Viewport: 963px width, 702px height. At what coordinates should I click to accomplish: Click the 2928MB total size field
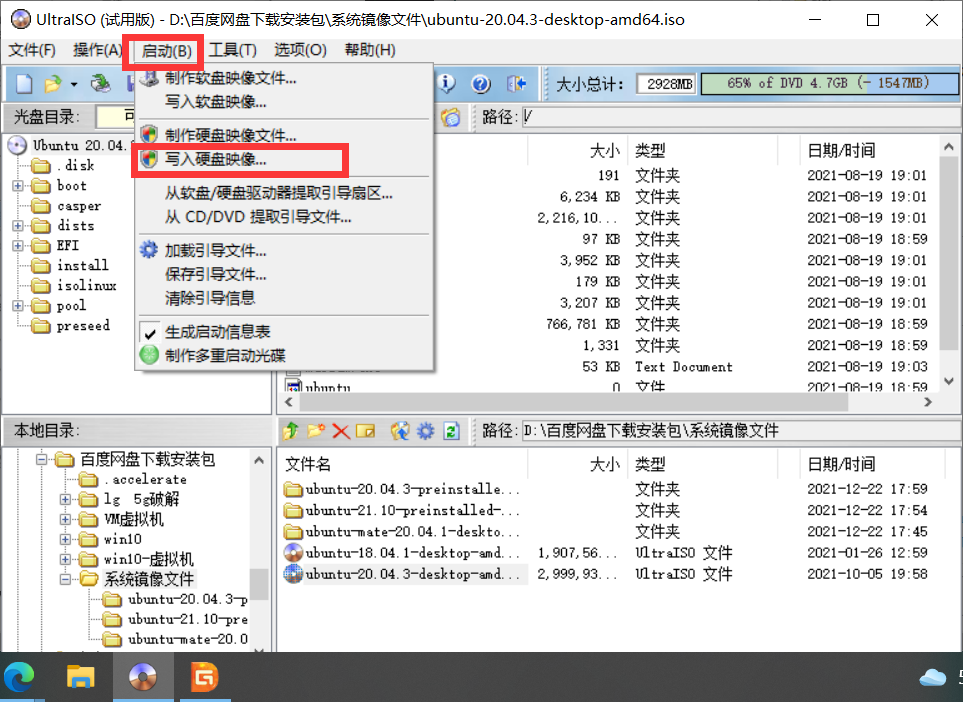point(666,84)
